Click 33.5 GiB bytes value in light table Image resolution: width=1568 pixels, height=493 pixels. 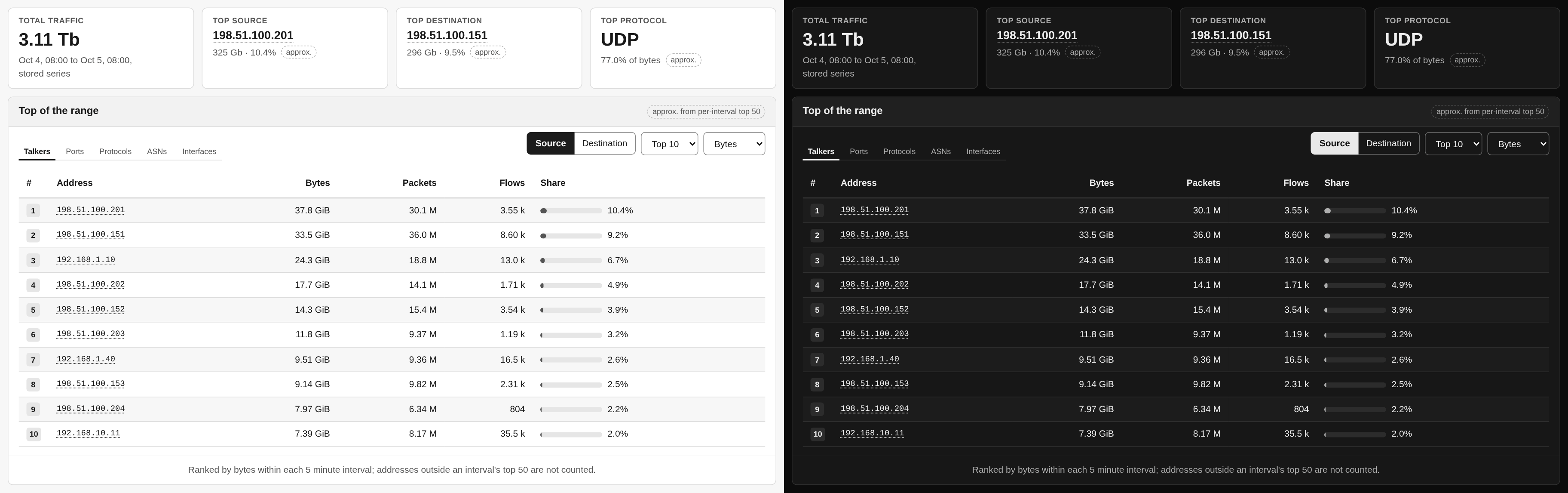[312, 235]
